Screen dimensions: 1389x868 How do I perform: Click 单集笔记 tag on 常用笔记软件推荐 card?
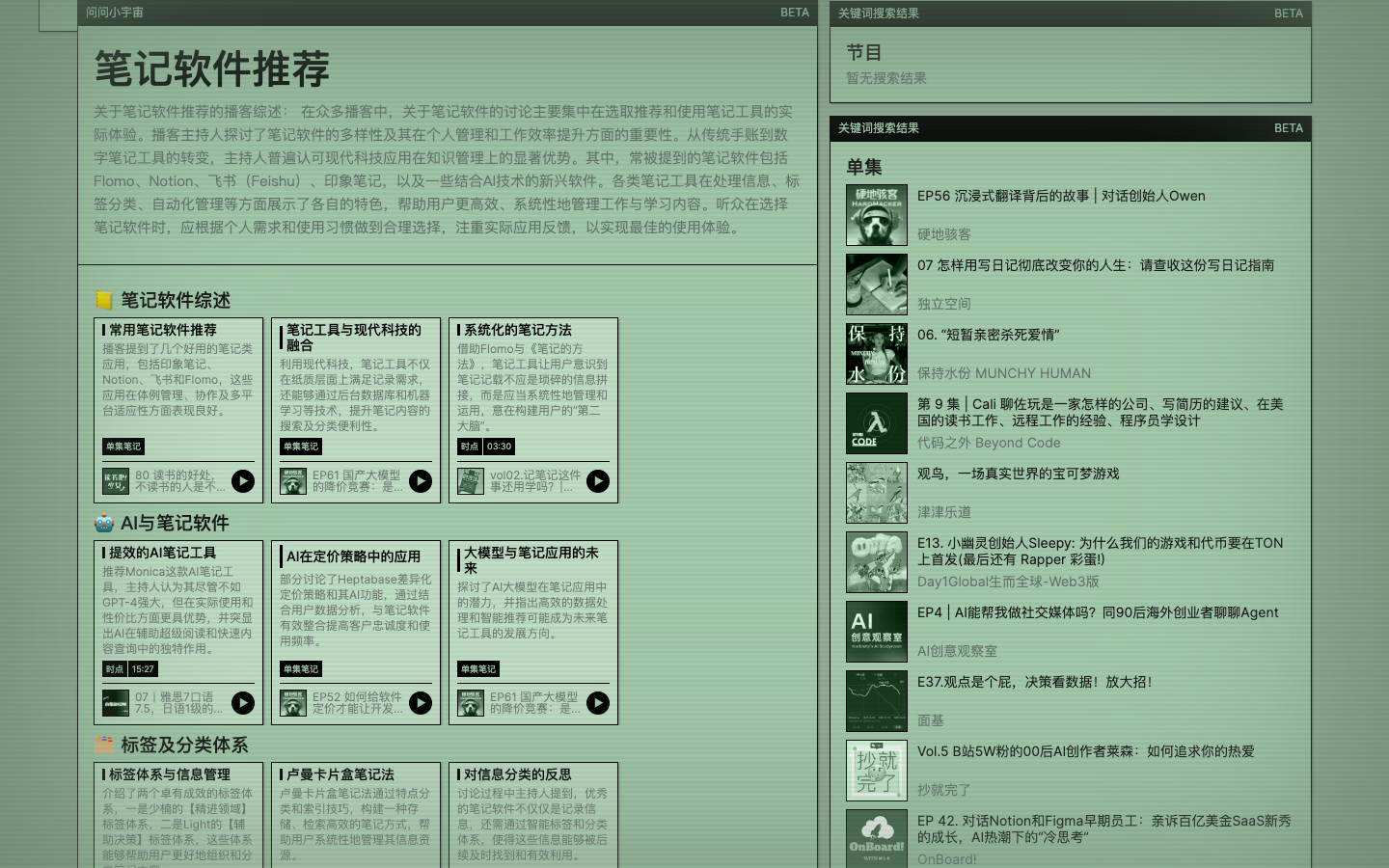pyautogui.click(x=123, y=447)
